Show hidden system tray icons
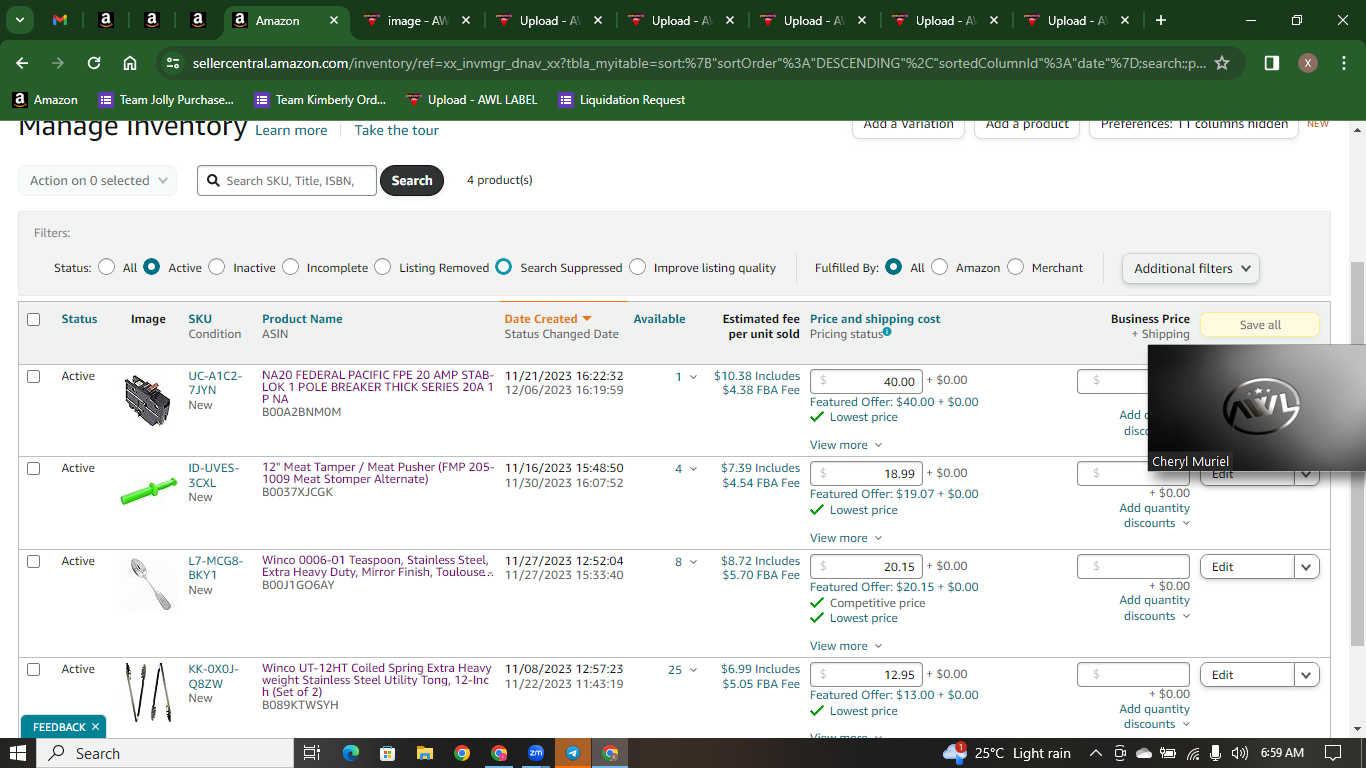The image size is (1366, 768). [1095, 753]
